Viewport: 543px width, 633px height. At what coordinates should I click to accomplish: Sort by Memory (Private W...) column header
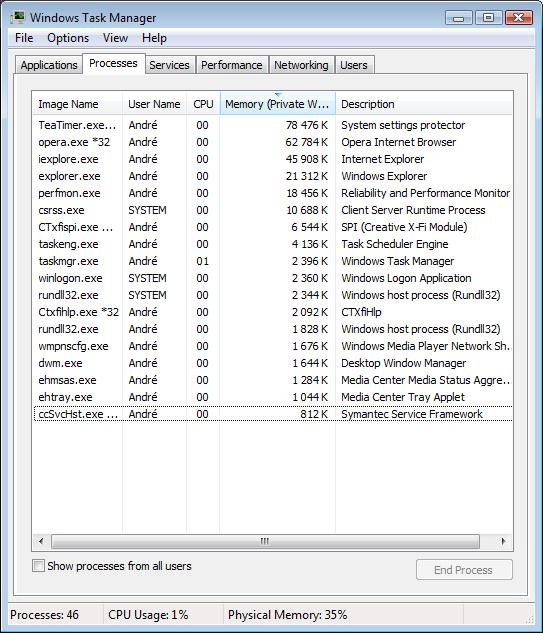pos(277,104)
